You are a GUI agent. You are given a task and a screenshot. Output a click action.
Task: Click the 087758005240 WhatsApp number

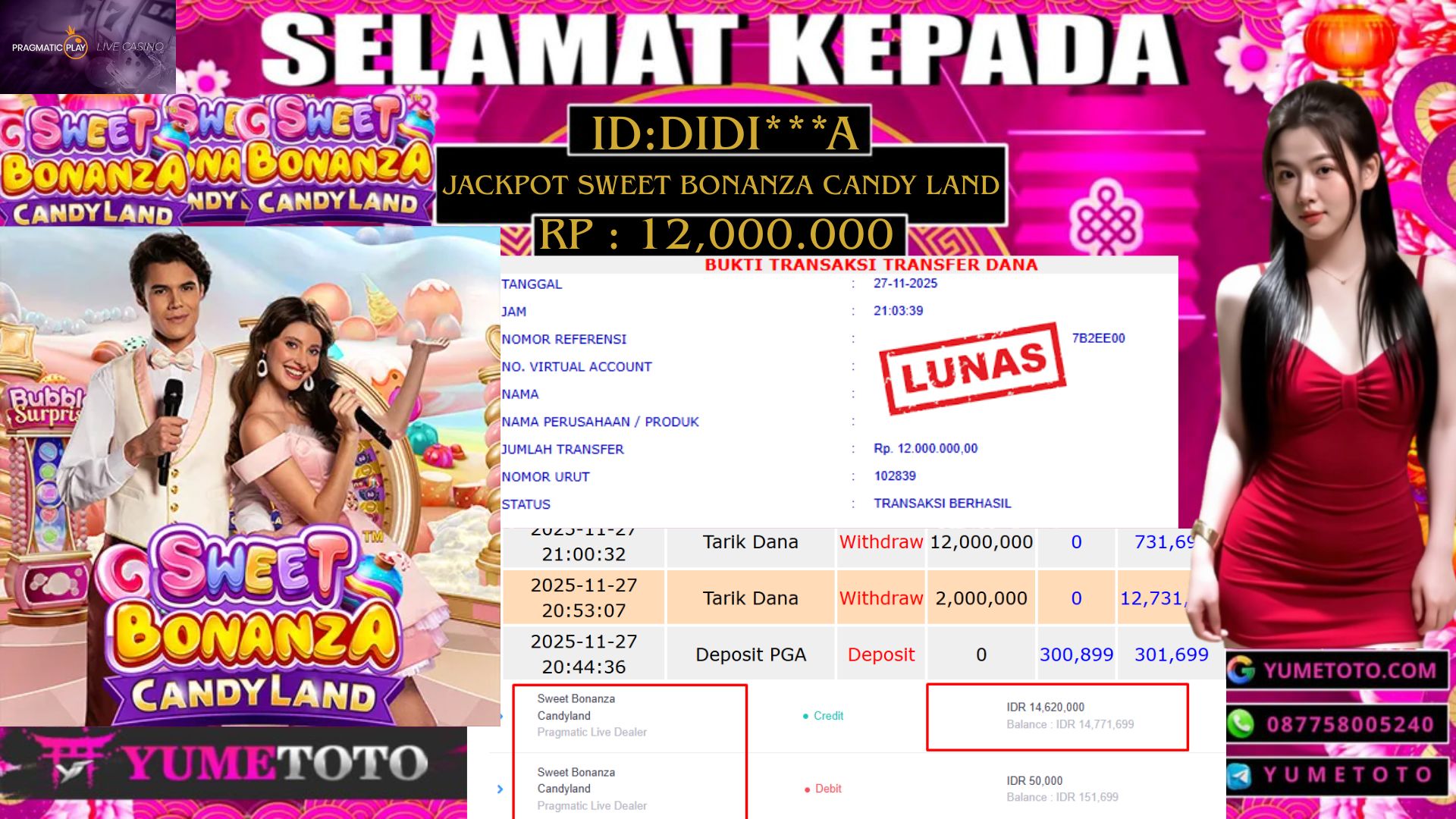coord(1351,724)
